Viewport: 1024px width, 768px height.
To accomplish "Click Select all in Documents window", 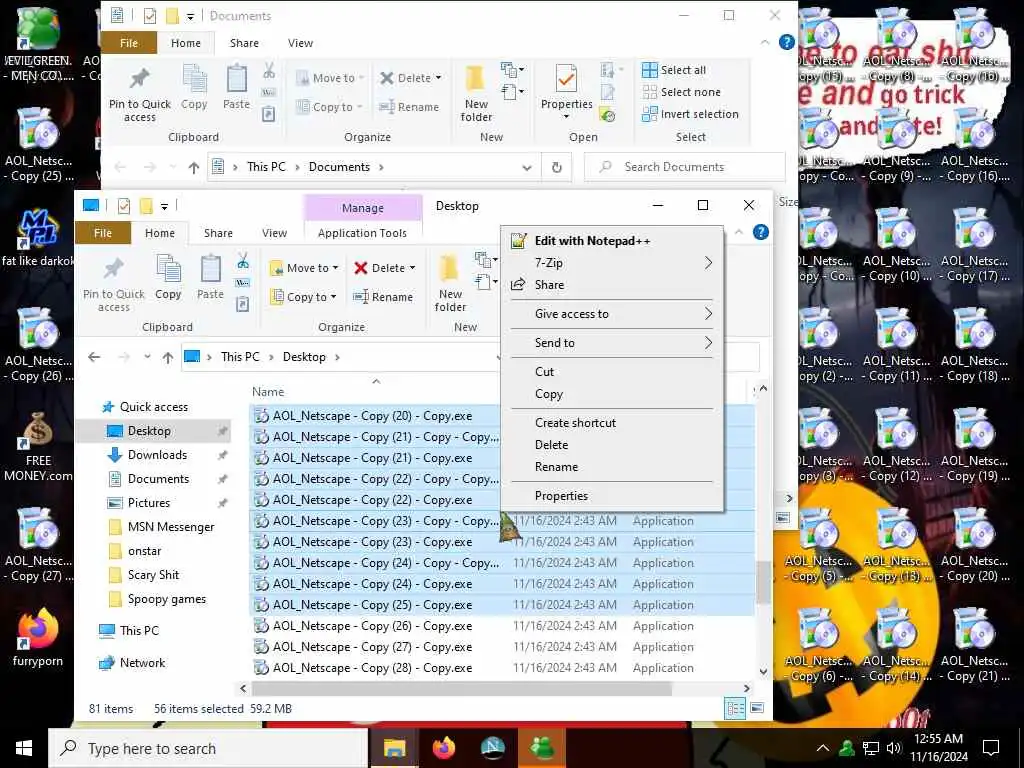I will [x=674, y=70].
